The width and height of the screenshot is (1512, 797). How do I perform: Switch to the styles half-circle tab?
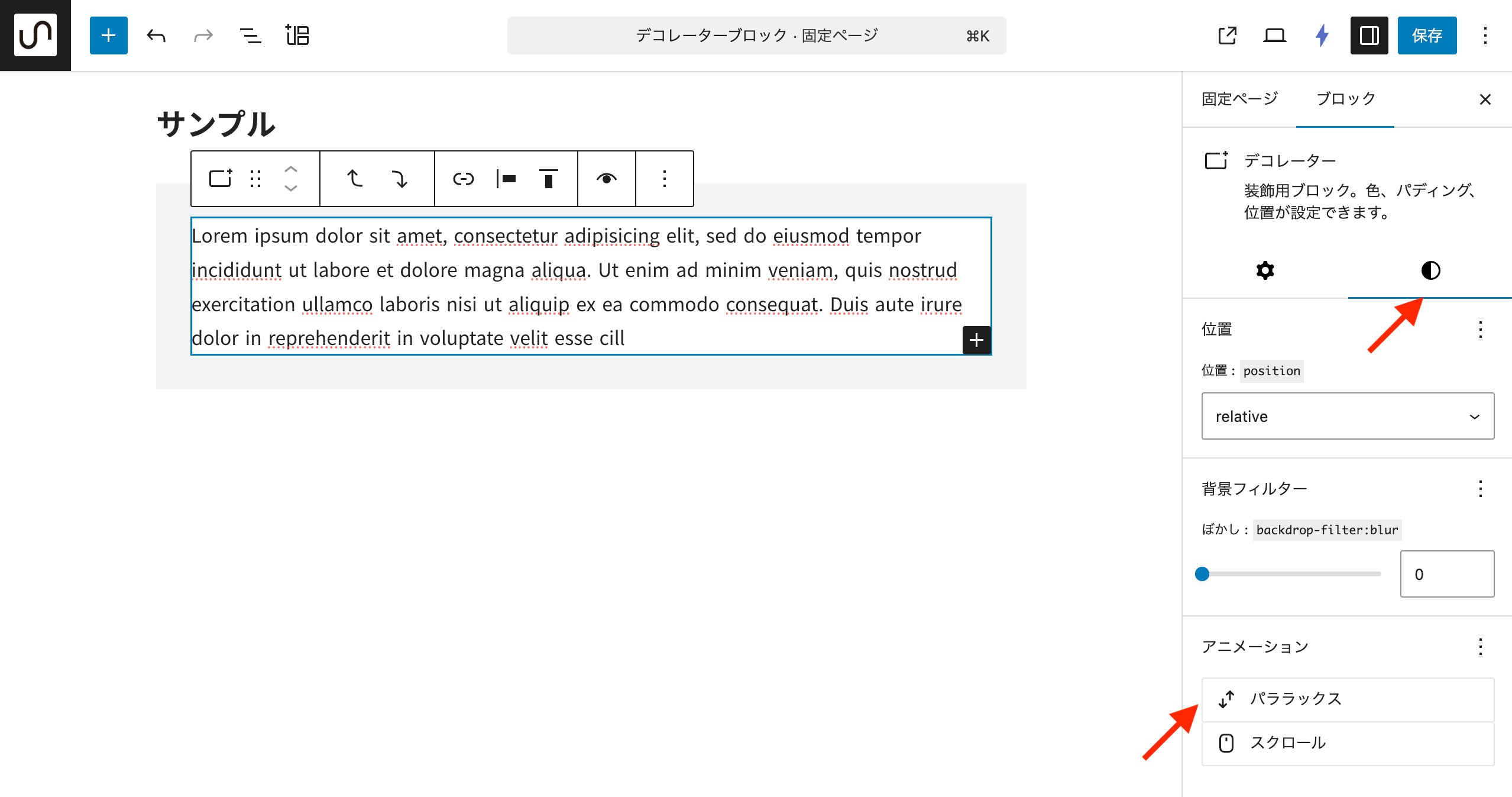click(x=1430, y=270)
